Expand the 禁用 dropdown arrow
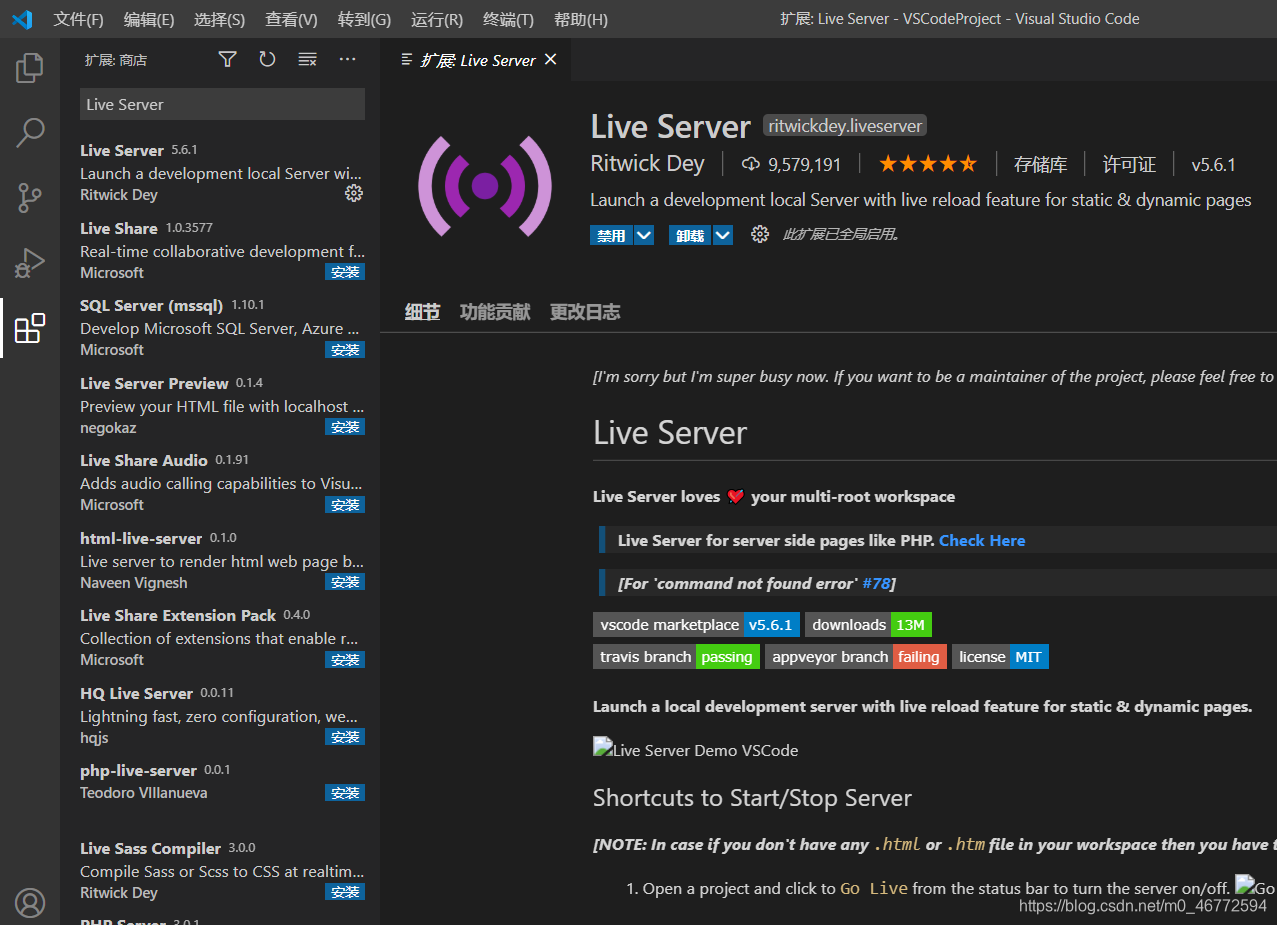Viewport: 1277px width, 925px height. (644, 235)
